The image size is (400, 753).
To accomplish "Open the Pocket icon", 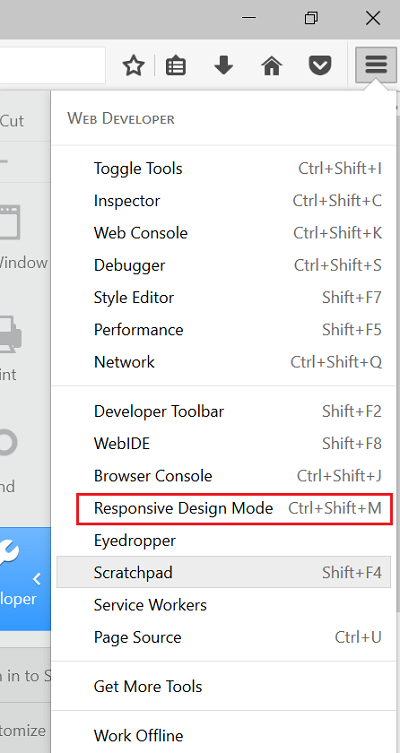I will click(x=320, y=65).
